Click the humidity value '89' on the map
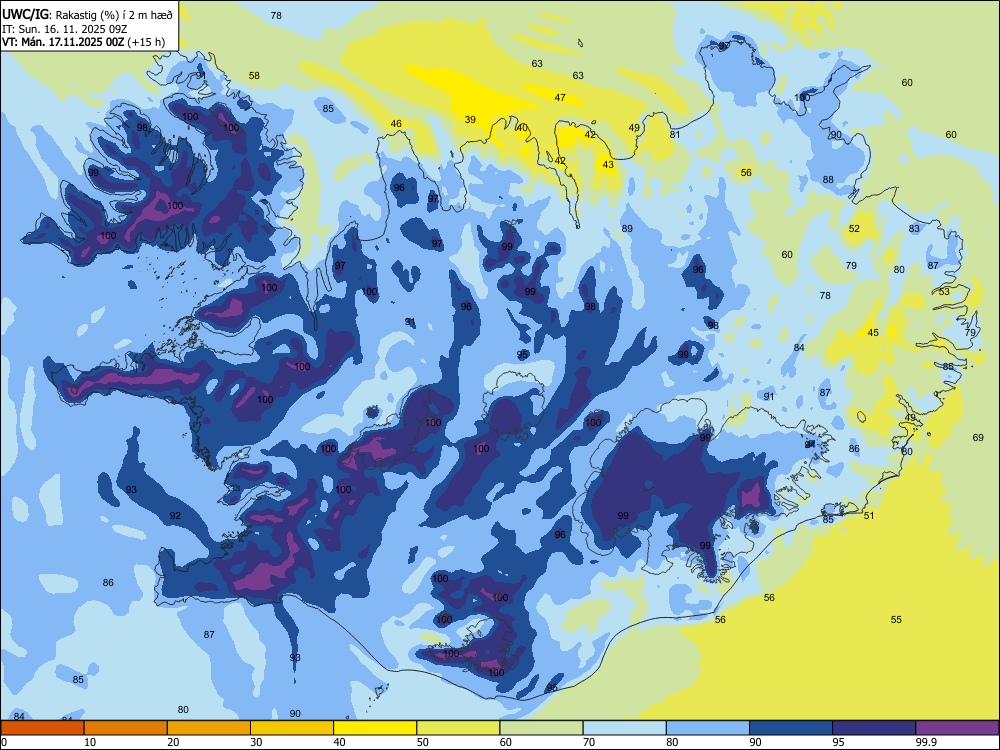The height and width of the screenshot is (750, 1000). tap(627, 228)
